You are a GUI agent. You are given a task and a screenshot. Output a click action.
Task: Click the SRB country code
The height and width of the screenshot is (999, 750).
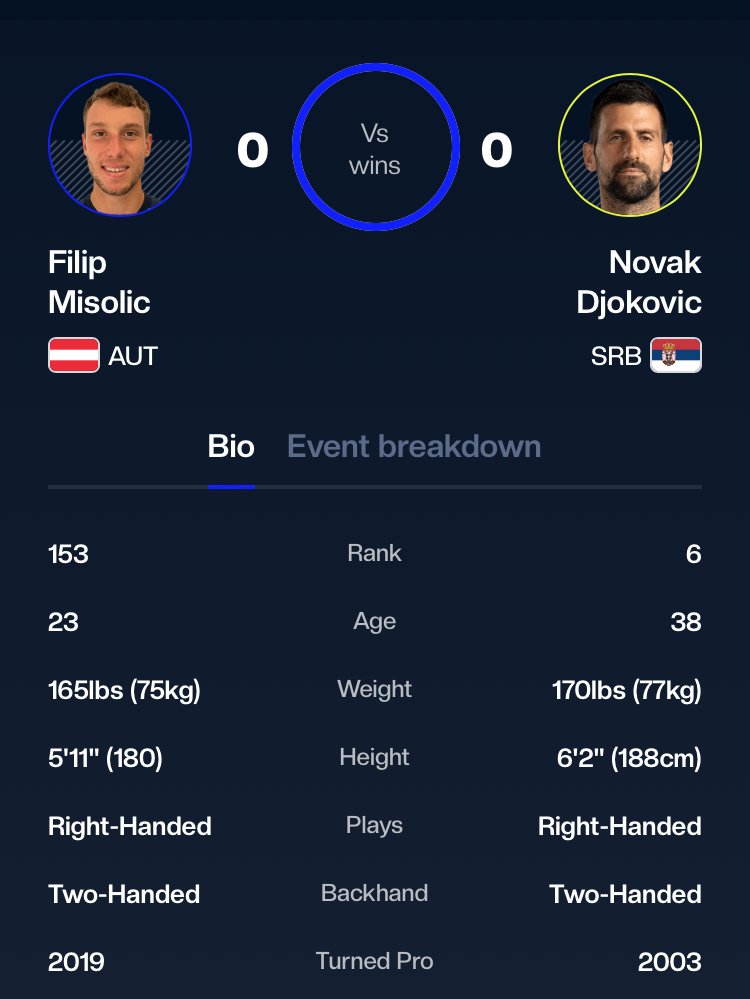tap(616, 356)
